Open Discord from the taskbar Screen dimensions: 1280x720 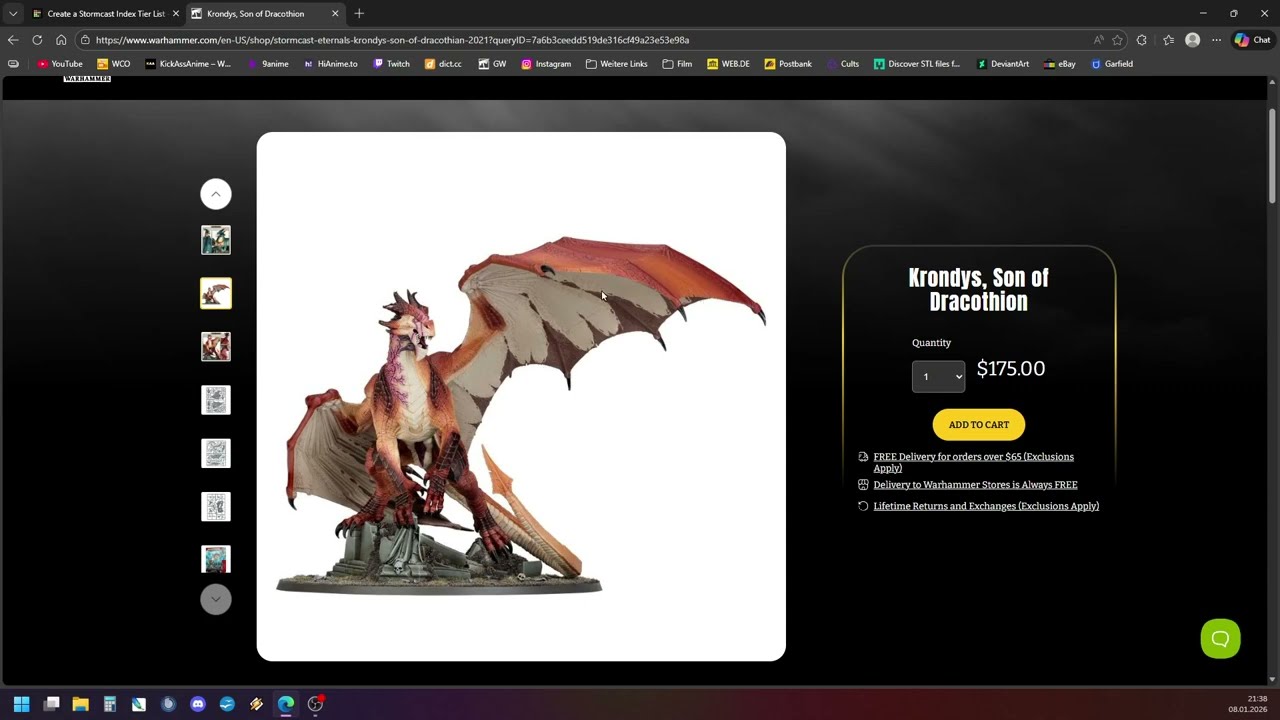coord(198,704)
